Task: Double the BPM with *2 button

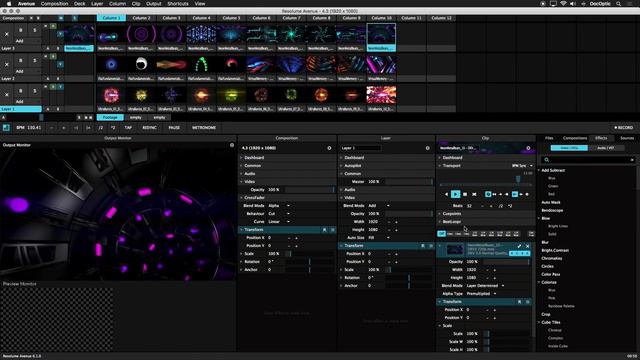Action: click(x=113, y=128)
